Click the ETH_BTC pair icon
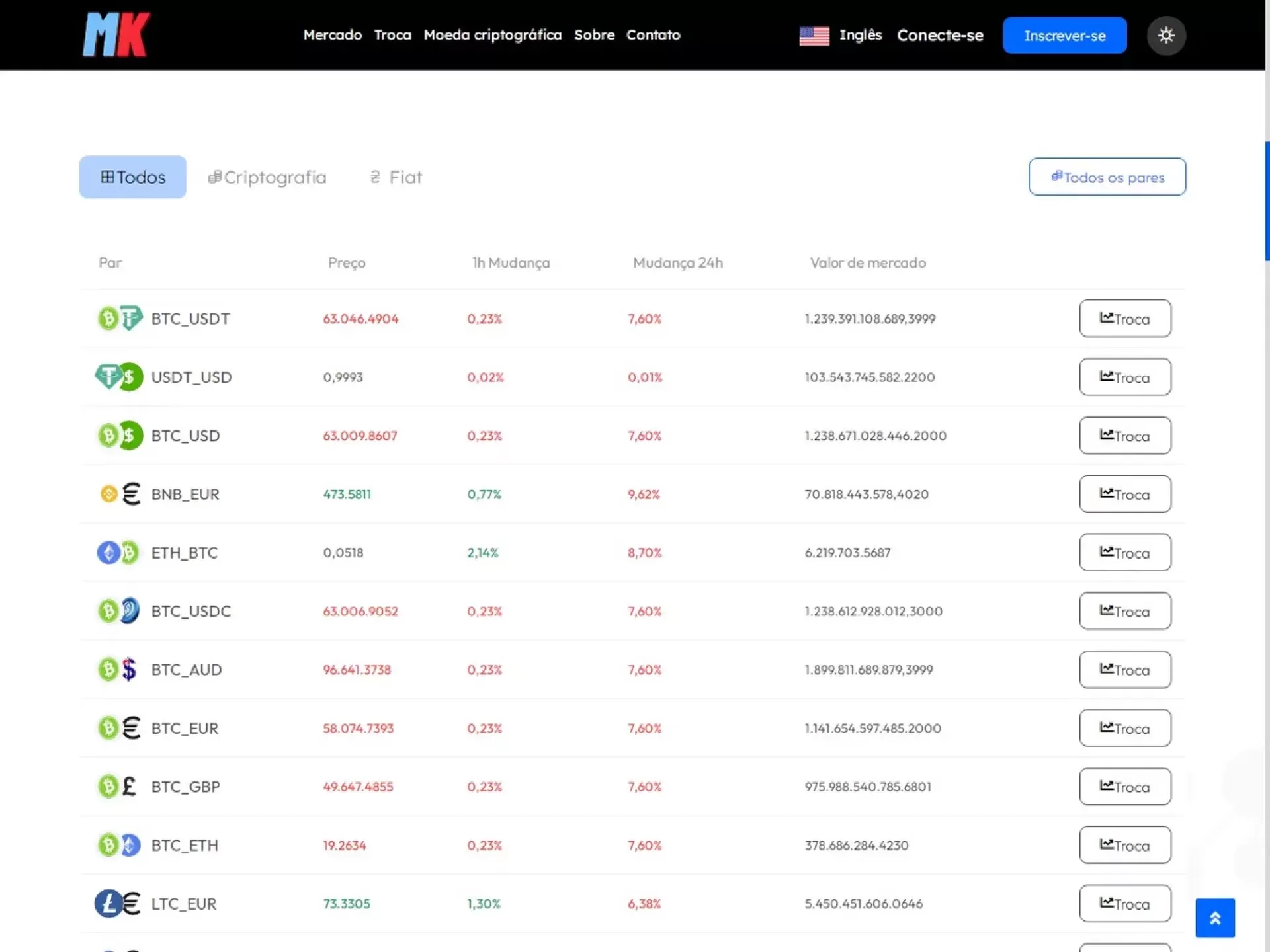Image resolution: width=1270 pixels, height=952 pixels. pyautogui.click(x=118, y=553)
